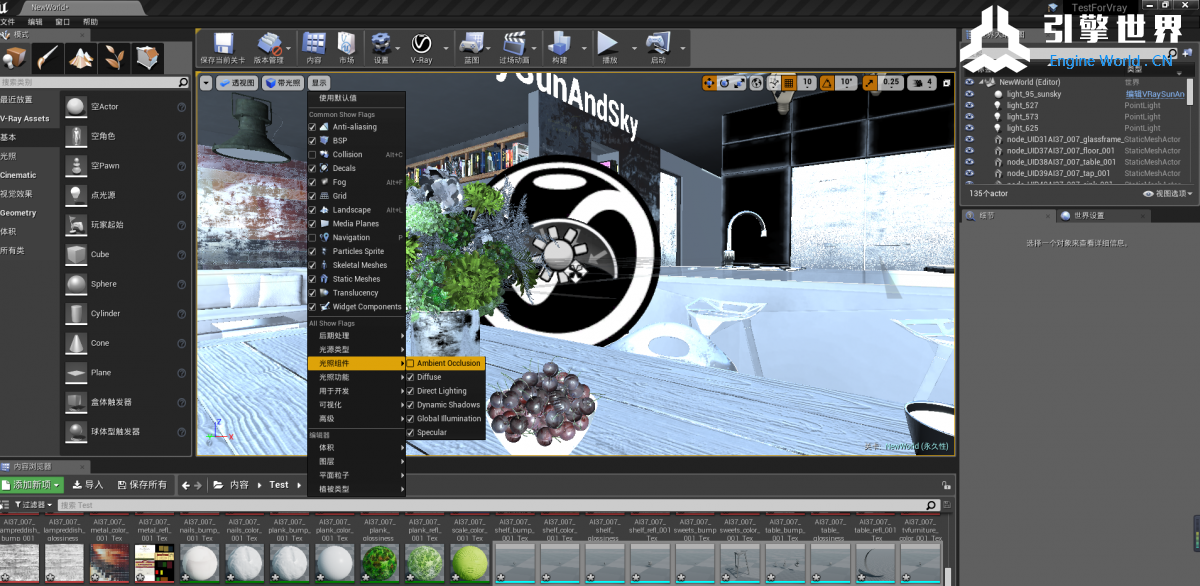Select the rotate gizmo tool in viewport
The width and height of the screenshot is (1200, 586).
point(724,83)
